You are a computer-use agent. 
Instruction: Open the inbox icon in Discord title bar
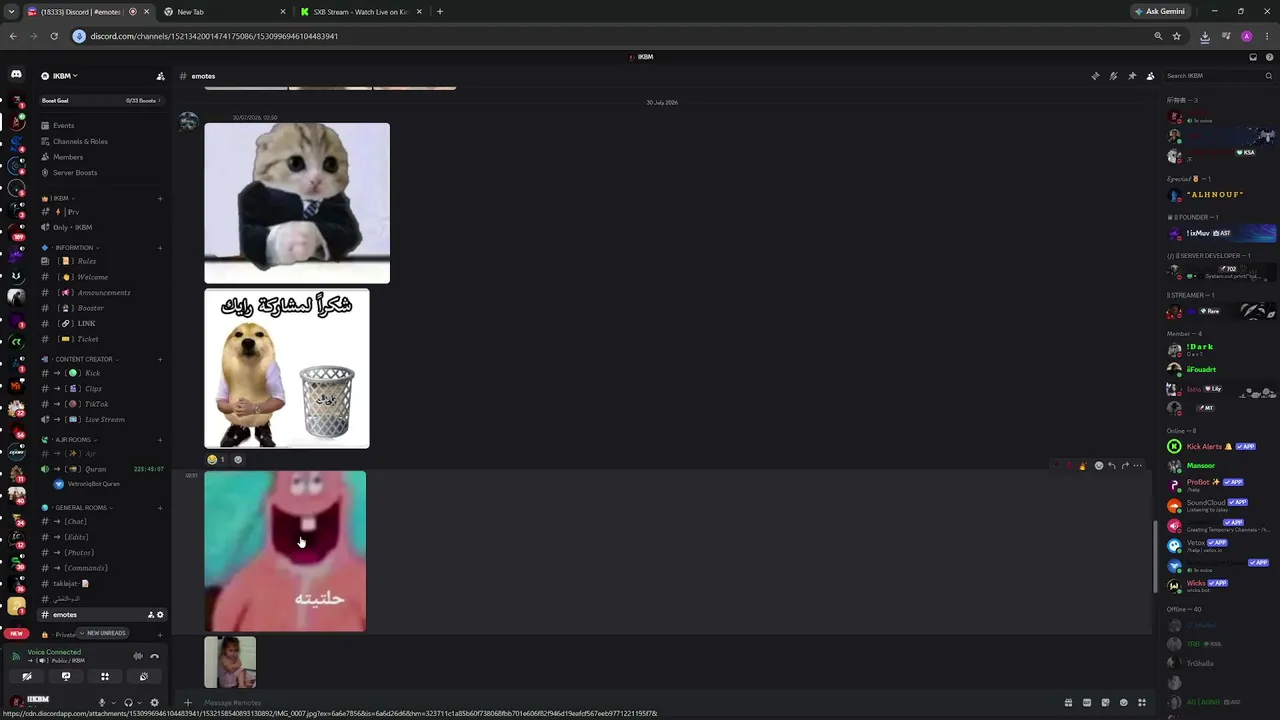coord(1253,57)
